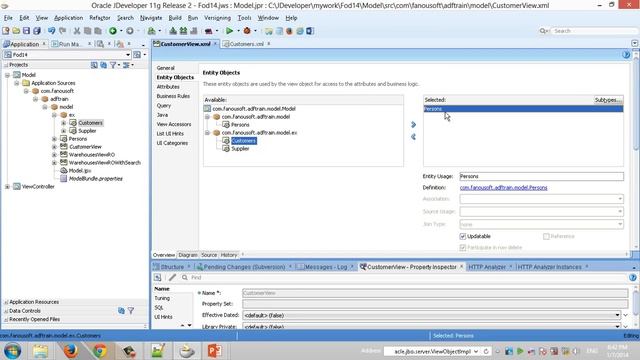Screen dimensions: 640x360
Task: Click the Copy toolbar icon
Action: (87, 31)
